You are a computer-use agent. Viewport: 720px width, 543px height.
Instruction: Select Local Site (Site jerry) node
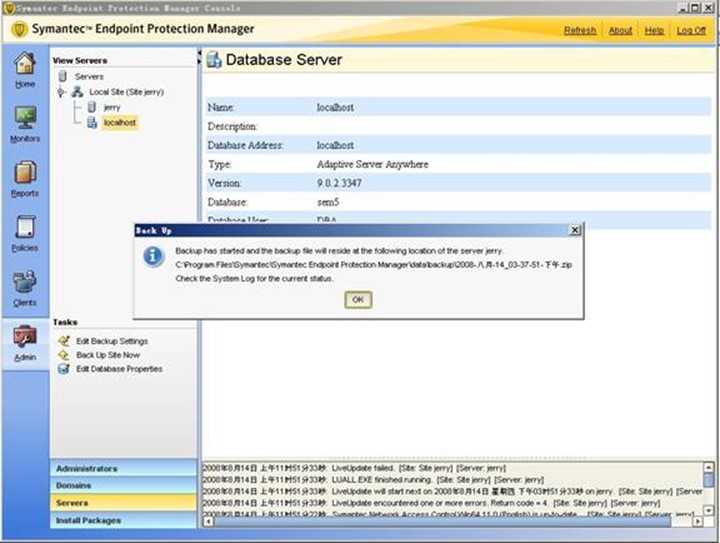click(126, 92)
